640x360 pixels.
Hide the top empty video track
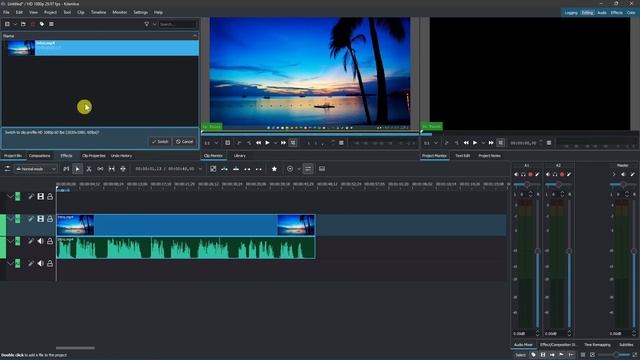click(40, 197)
